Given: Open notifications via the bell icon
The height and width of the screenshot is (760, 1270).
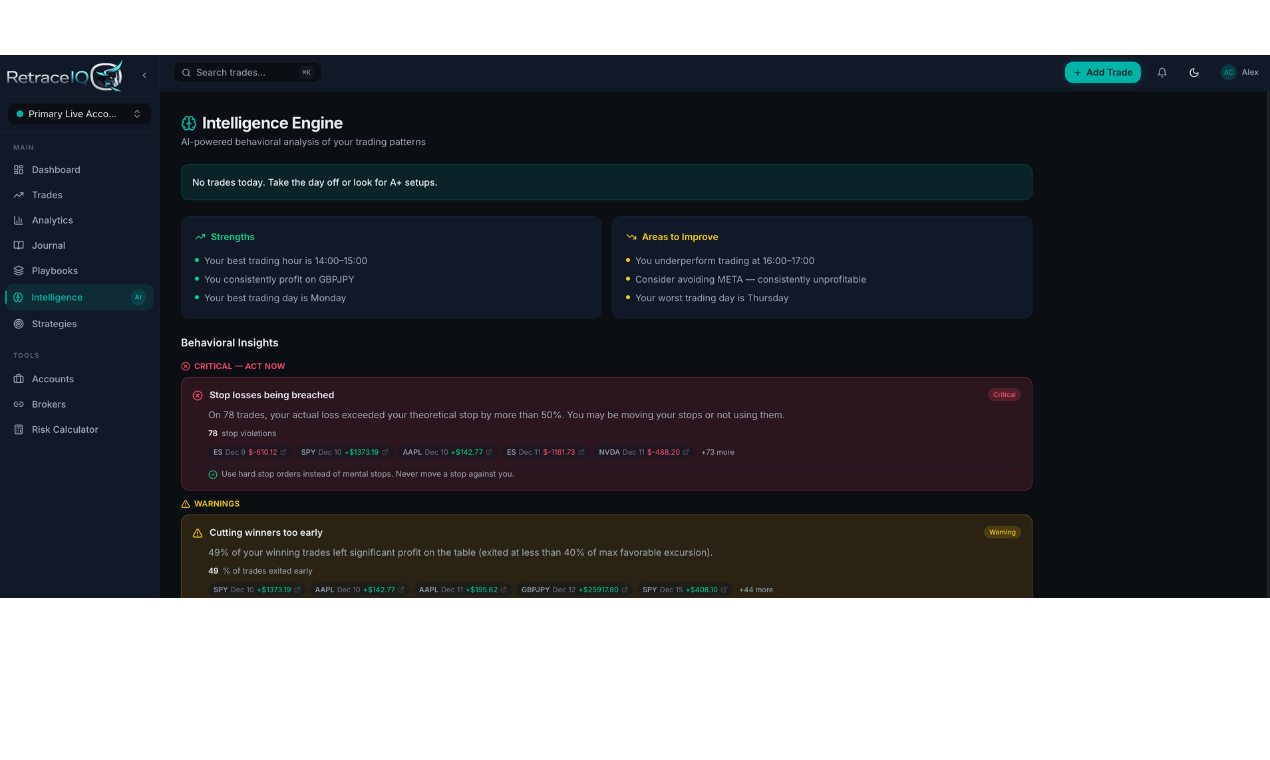Looking at the screenshot, I should [1161, 72].
